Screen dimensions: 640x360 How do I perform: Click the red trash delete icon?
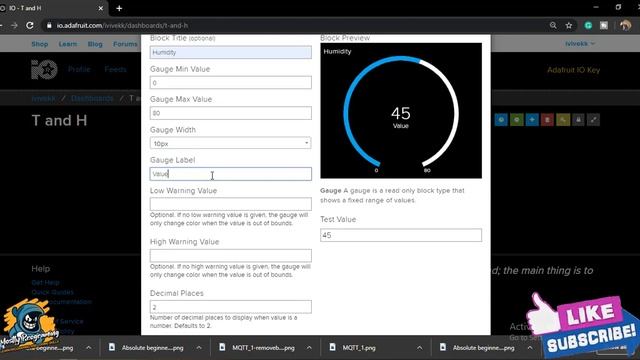(x=547, y=120)
